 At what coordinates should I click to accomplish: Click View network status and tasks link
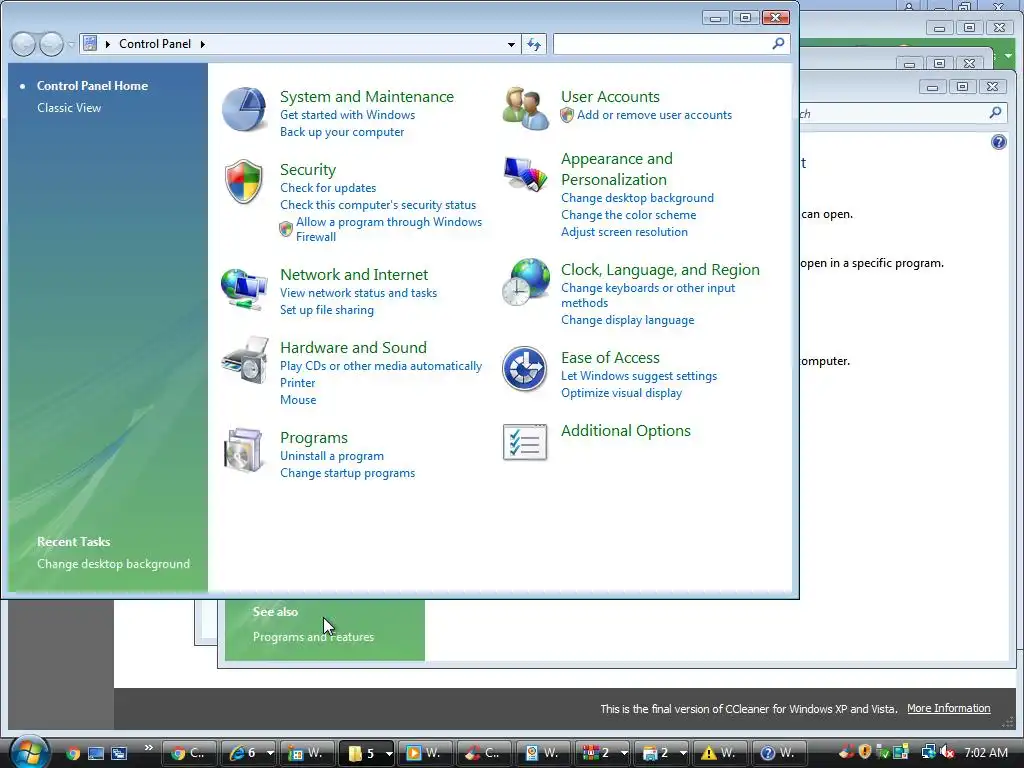(x=358, y=293)
